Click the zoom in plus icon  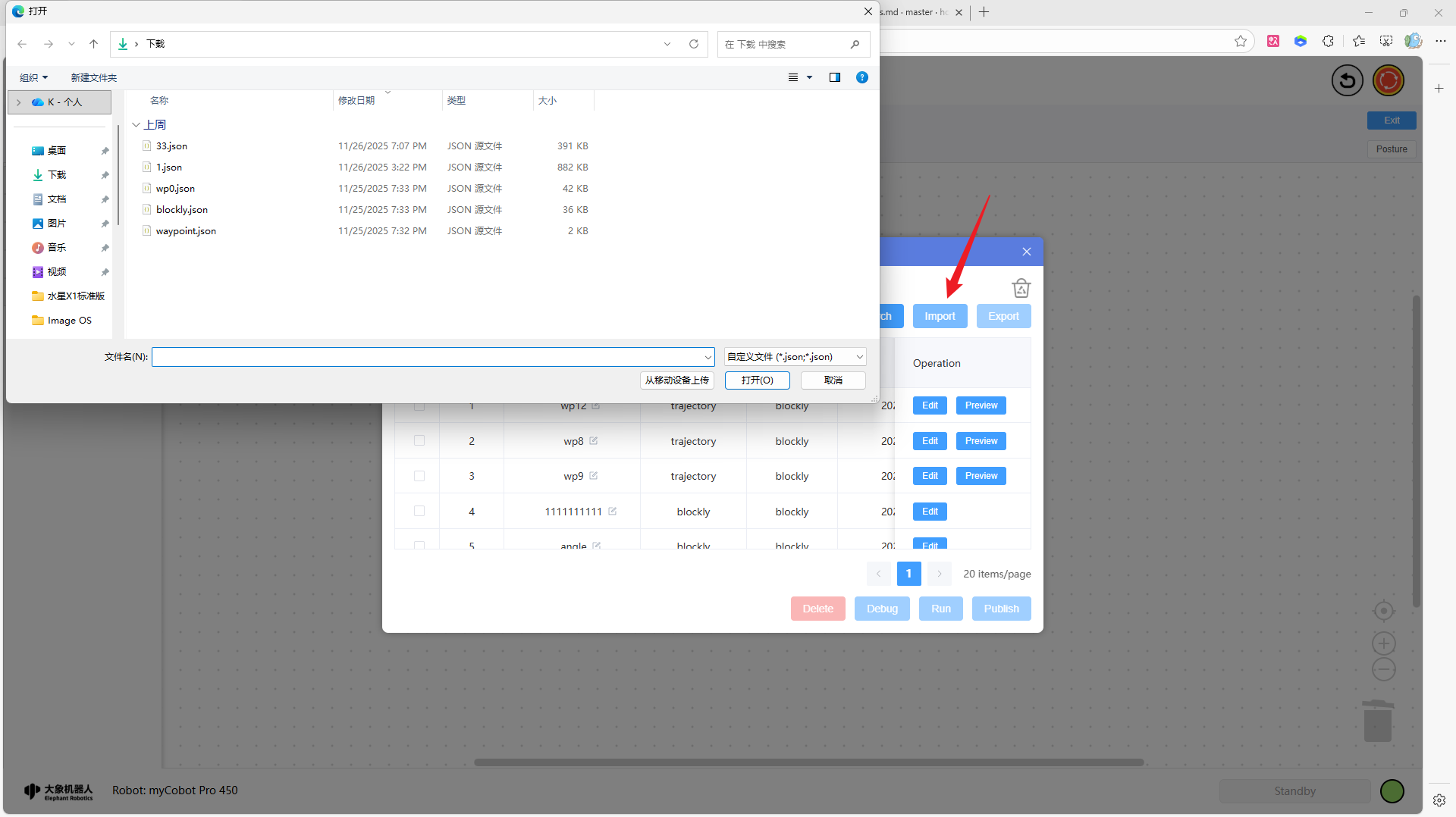(x=1383, y=643)
